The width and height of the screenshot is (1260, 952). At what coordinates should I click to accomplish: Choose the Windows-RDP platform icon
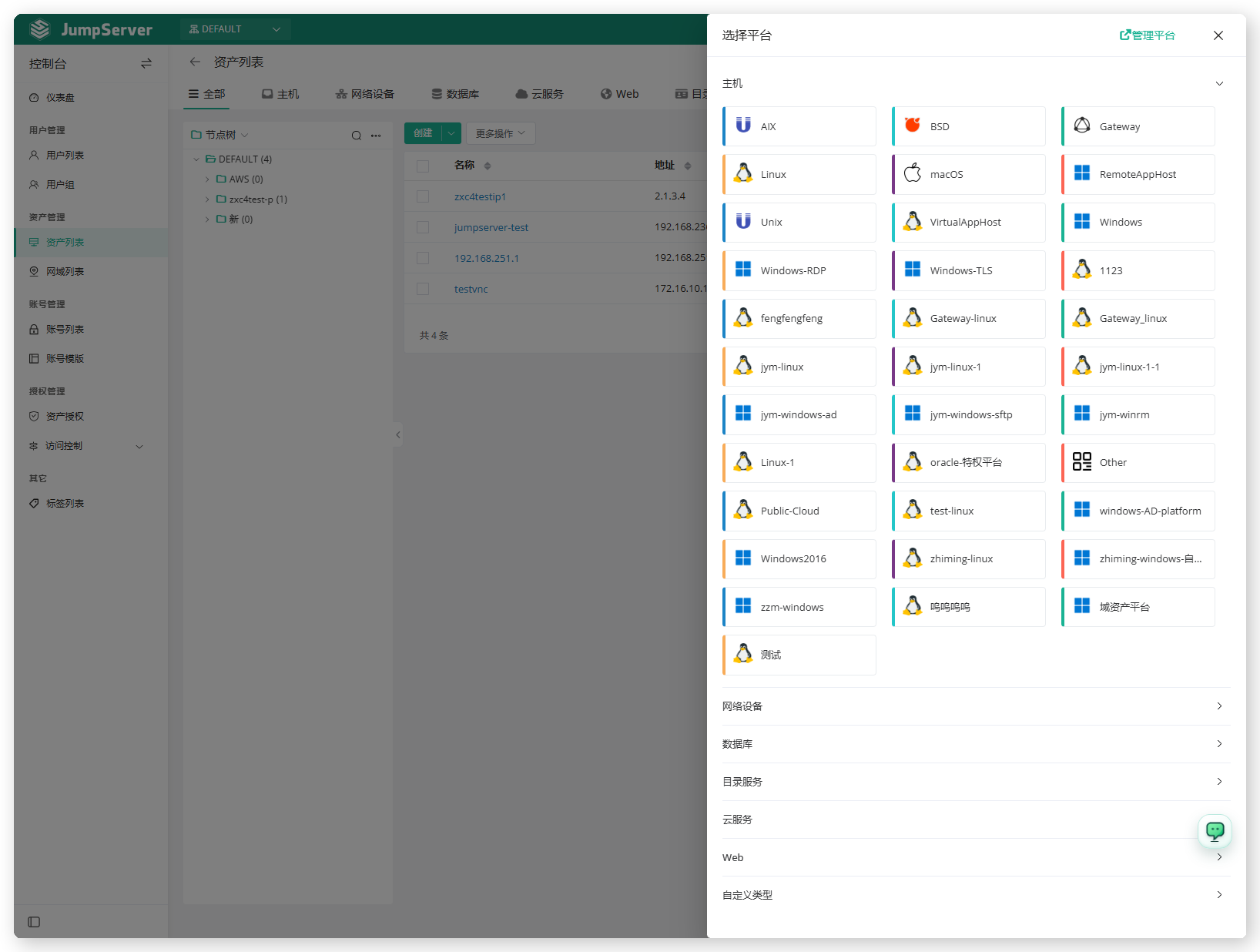(743, 270)
